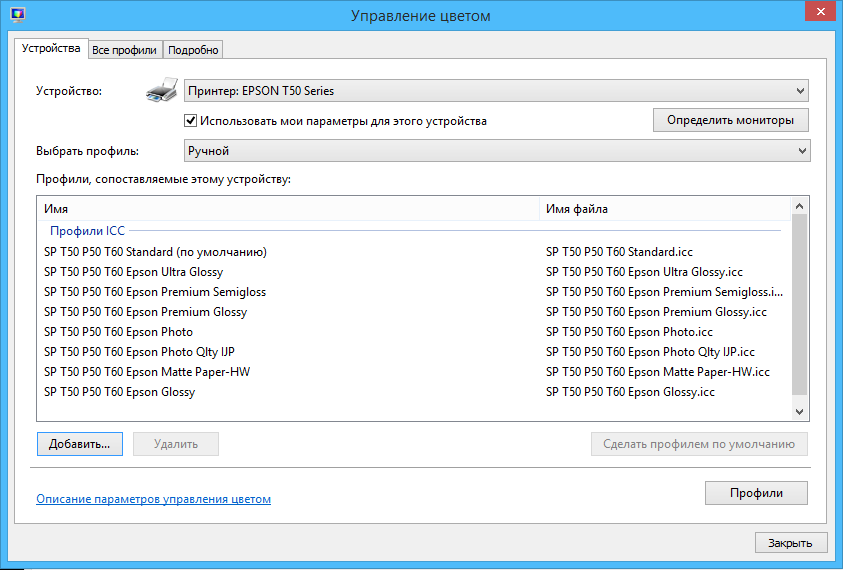Click file name 'SP T50 P50 T60 Epson Photo Qlty IJP.icc'

click(x=650, y=352)
